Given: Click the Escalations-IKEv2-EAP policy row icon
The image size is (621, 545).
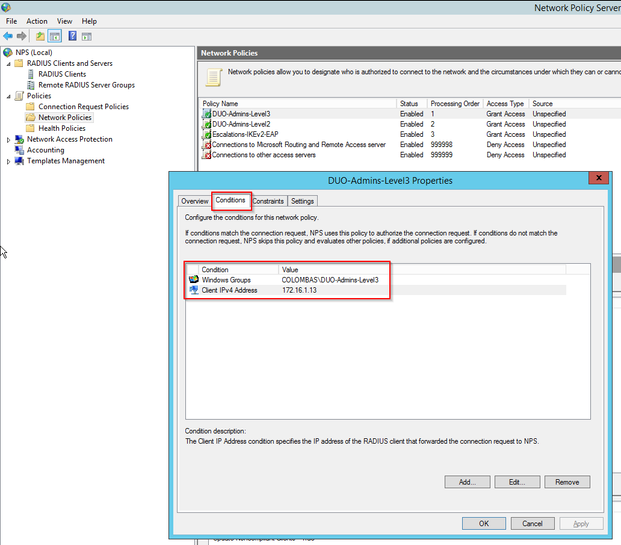Looking at the screenshot, I should coord(206,135).
